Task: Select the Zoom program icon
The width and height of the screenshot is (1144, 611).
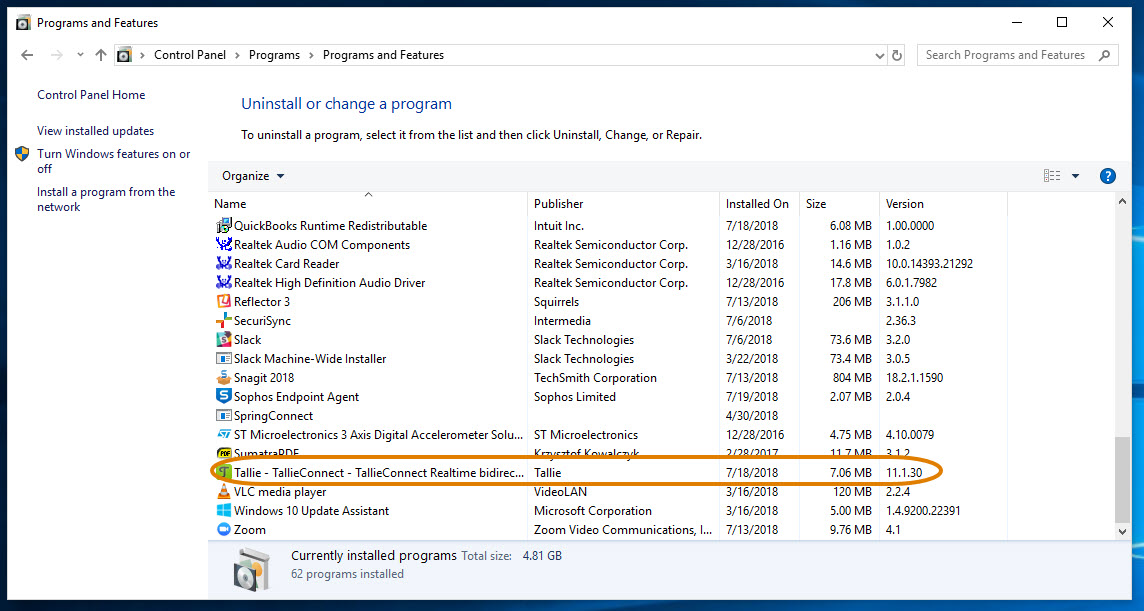Action: pyautogui.click(x=224, y=529)
